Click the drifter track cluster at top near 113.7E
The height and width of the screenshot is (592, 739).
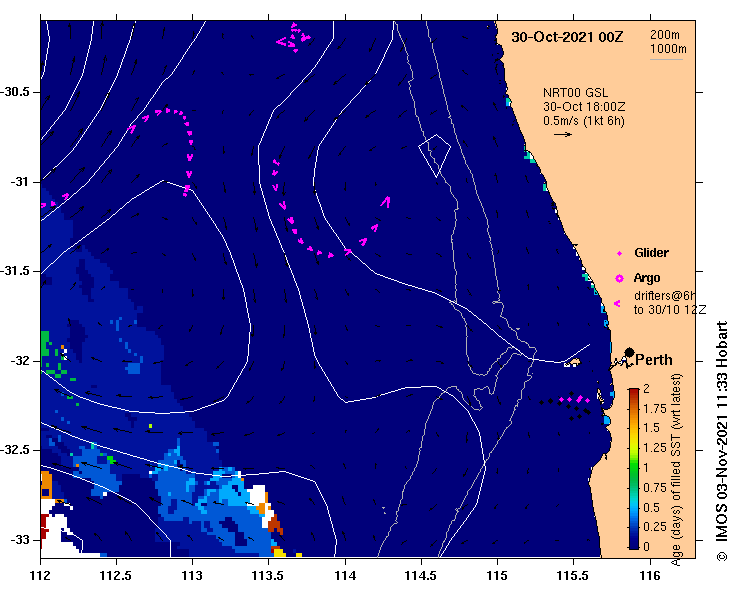293,37
